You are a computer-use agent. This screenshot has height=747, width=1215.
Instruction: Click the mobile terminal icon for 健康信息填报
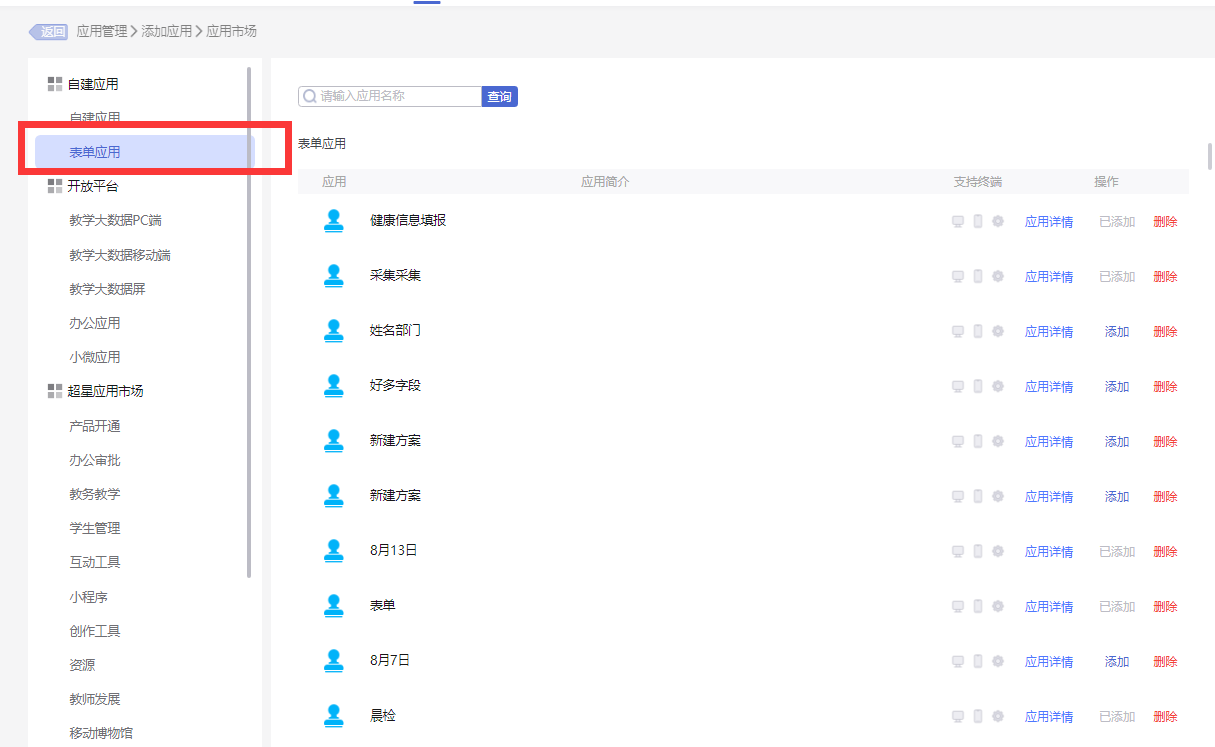[978, 222]
